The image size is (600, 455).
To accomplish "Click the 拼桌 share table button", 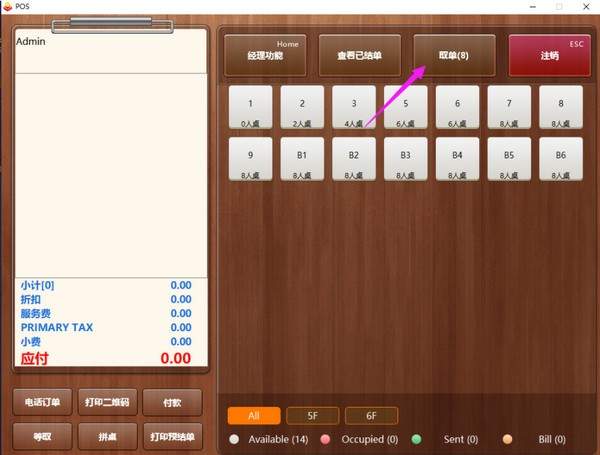I will pyautogui.click(x=108, y=436).
